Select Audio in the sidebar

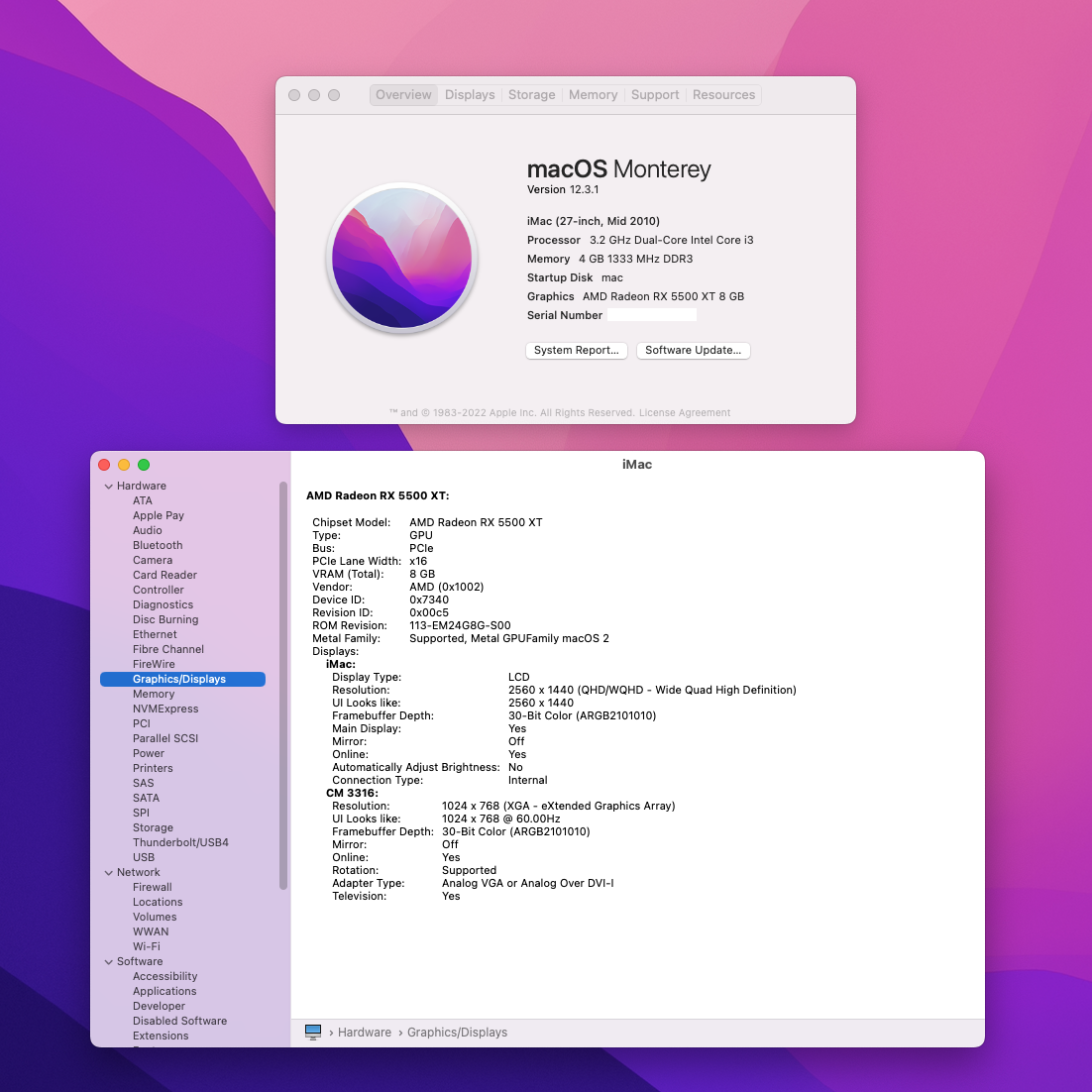click(147, 531)
